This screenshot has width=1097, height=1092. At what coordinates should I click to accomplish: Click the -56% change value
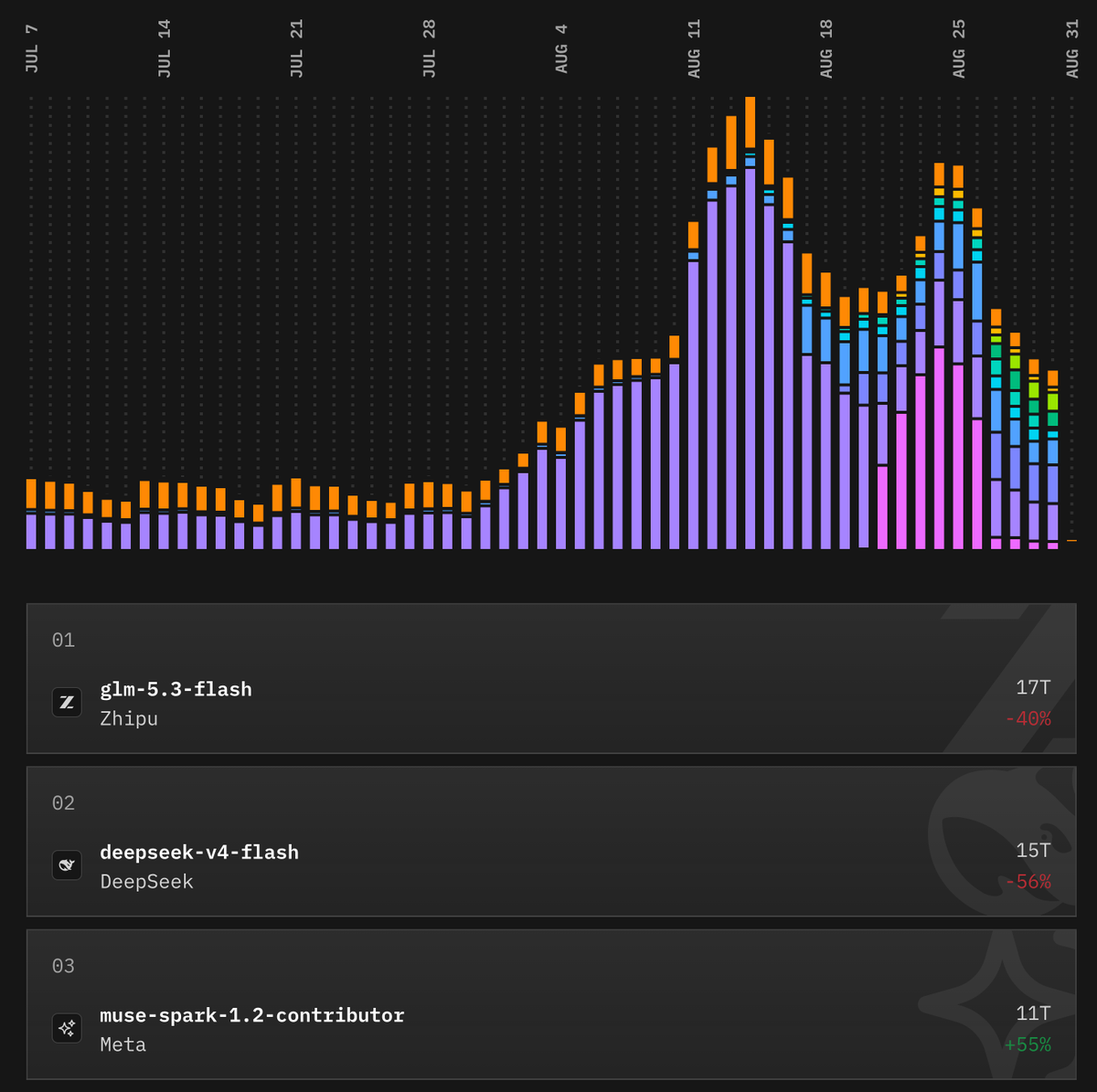coord(1028,882)
